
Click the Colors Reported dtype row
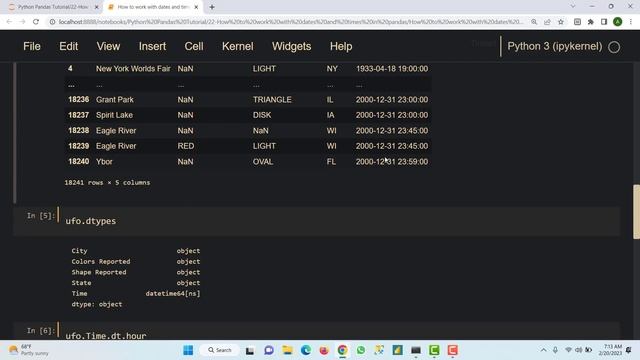tap(136, 262)
